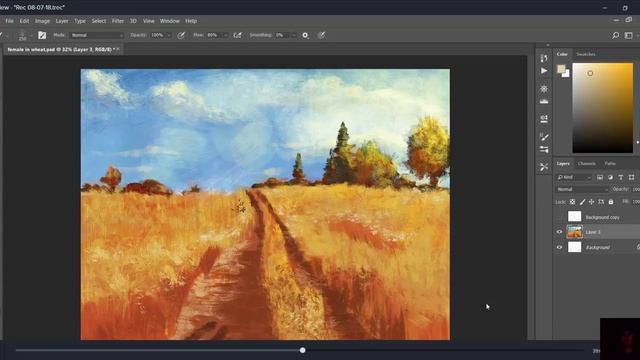The height and width of the screenshot is (360, 640).
Task: Open the Select menu
Action: point(99,21)
